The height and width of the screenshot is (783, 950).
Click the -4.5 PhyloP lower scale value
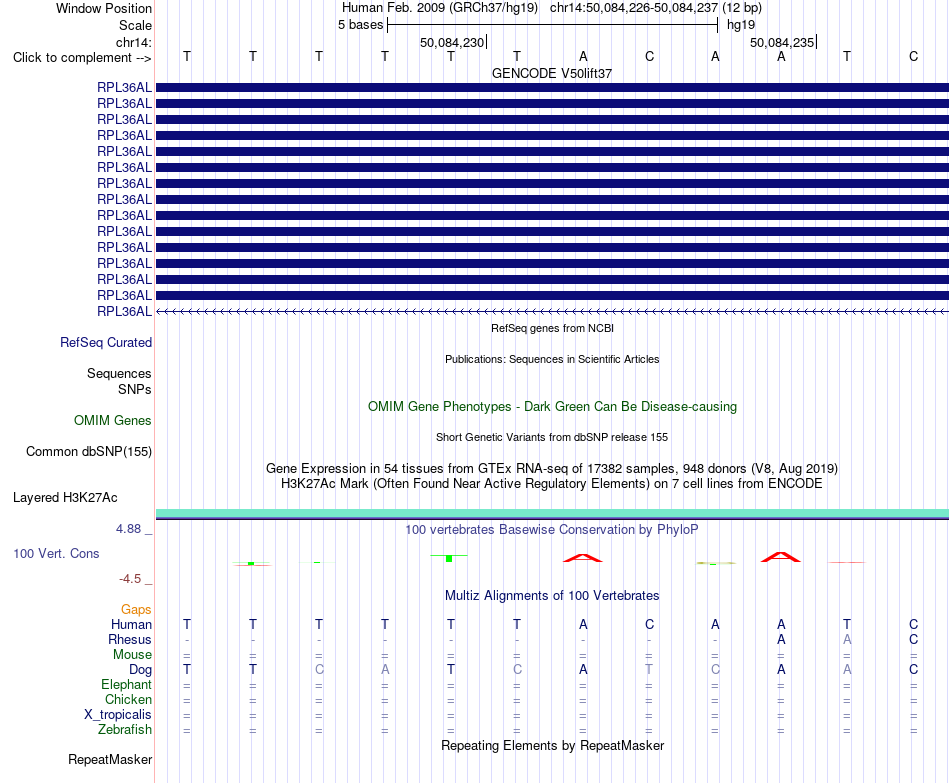(130, 579)
